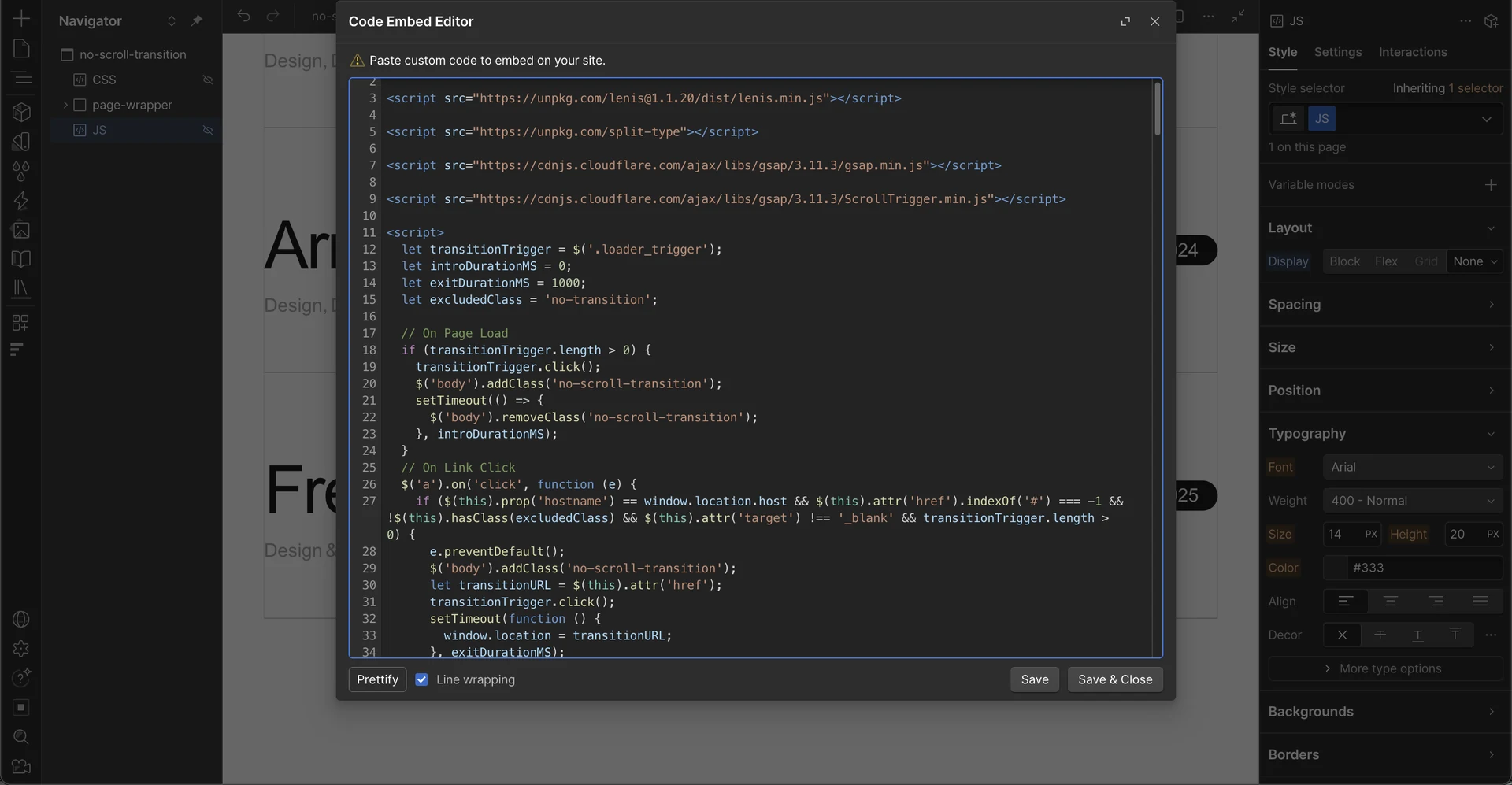
Task: Open the Interactions lightning icon
Action: pos(21,201)
